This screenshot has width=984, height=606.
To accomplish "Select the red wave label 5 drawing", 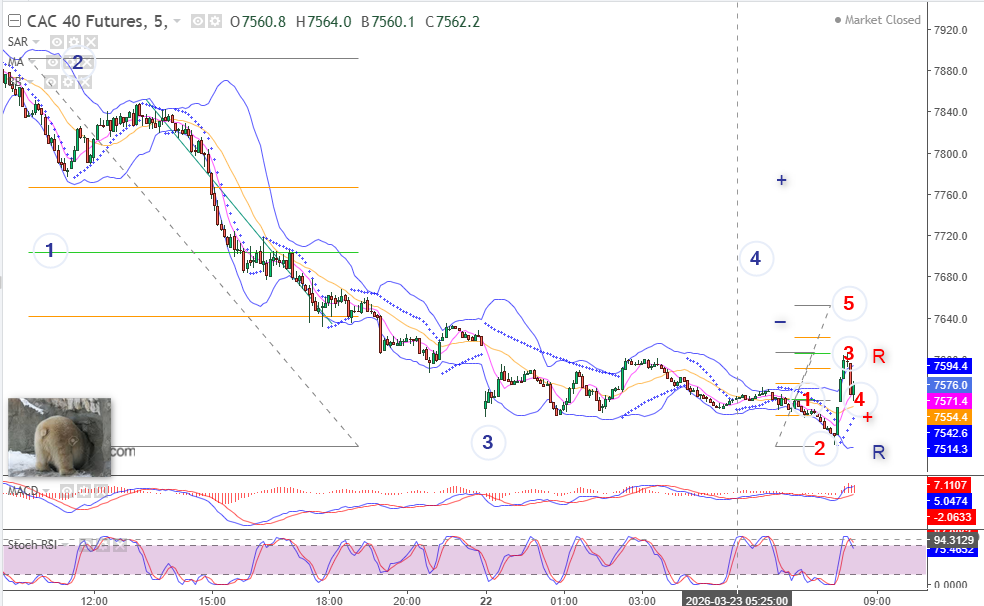I will 849,304.
